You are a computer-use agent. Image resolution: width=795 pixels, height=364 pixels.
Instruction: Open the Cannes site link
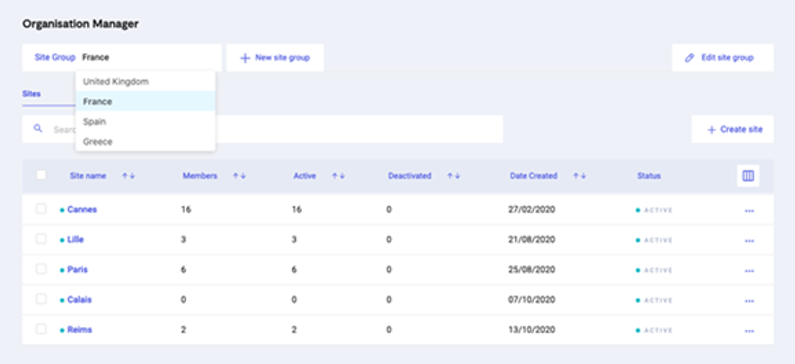[82, 209]
